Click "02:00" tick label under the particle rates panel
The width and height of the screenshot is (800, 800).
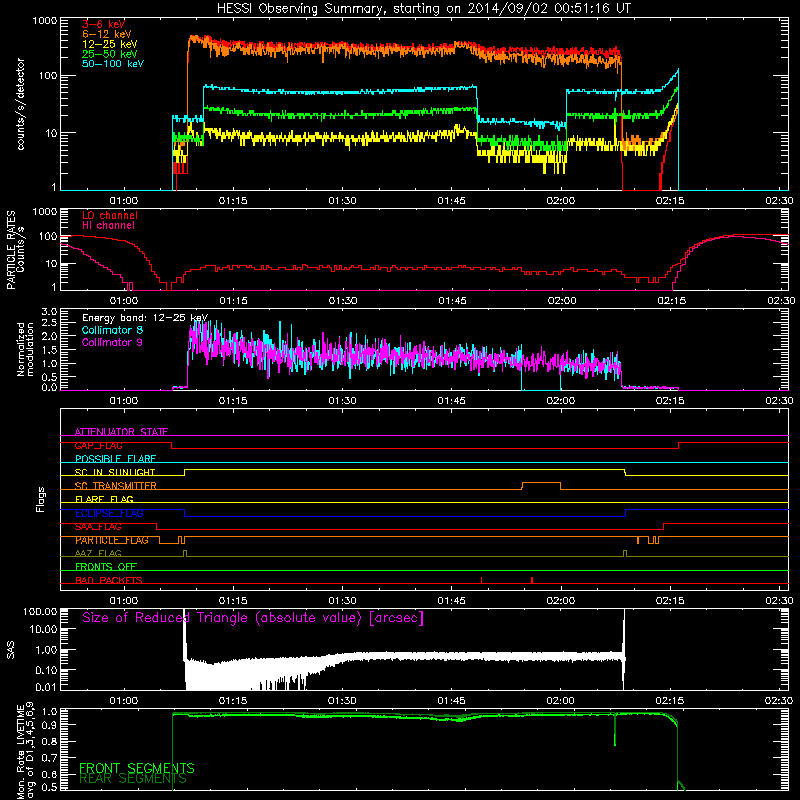pyautogui.click(x=561, y=301)
